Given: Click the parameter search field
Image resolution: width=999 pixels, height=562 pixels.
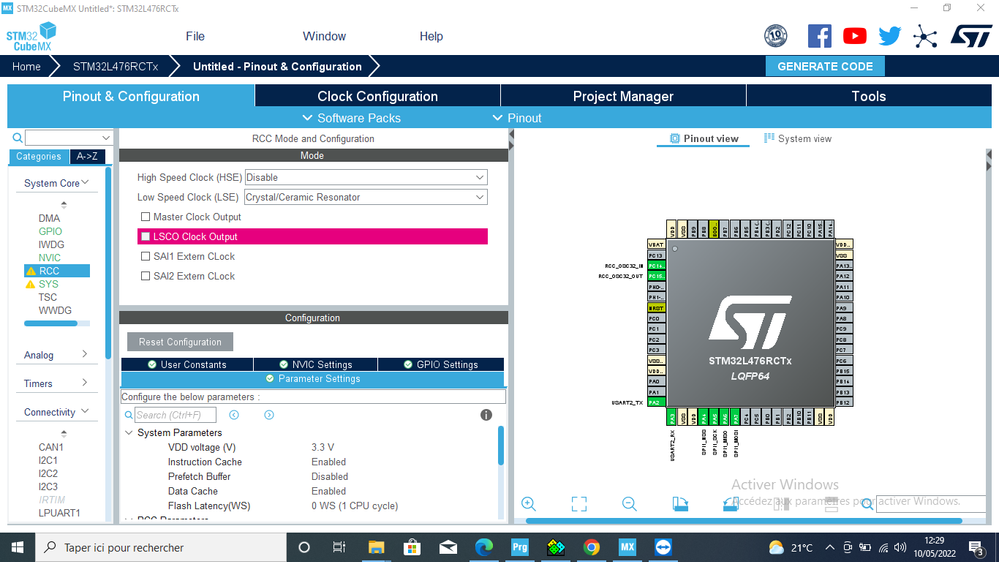Looking at the screenshot, I should [175, 415].
